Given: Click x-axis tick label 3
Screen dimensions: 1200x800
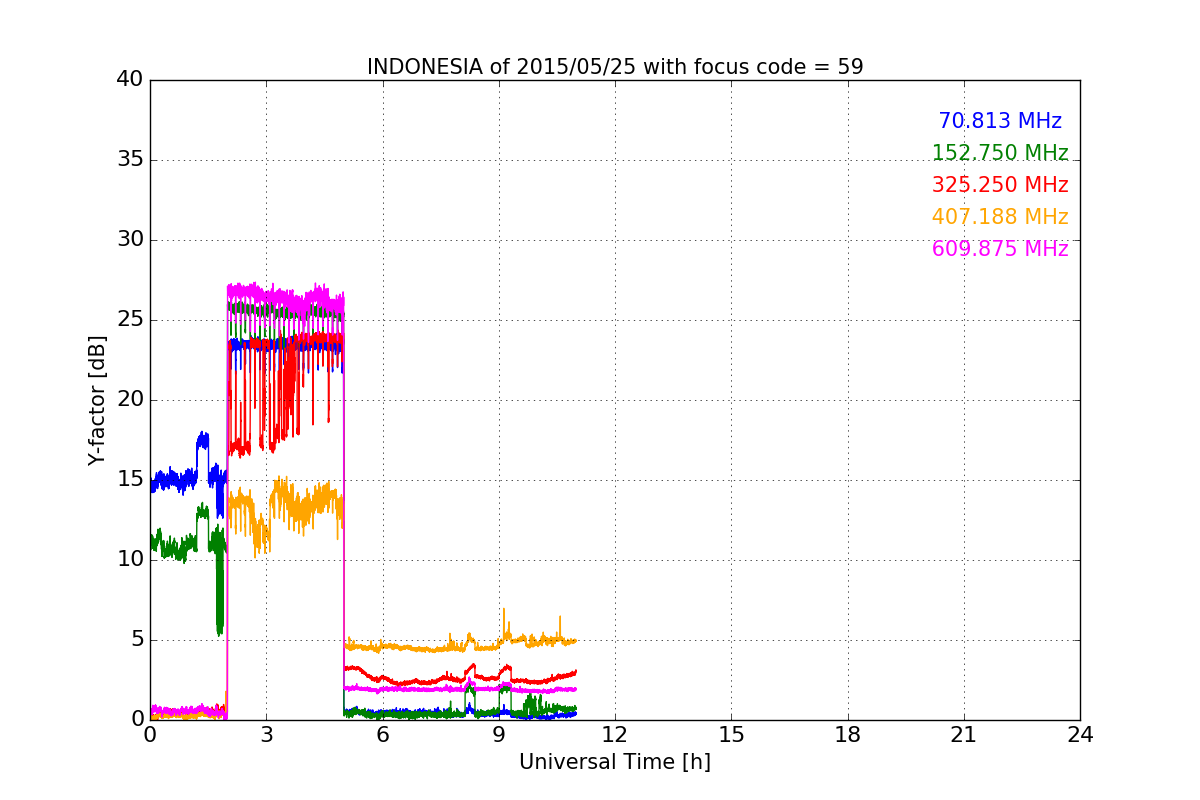Looking at the screenshot, I should [266, 735].
